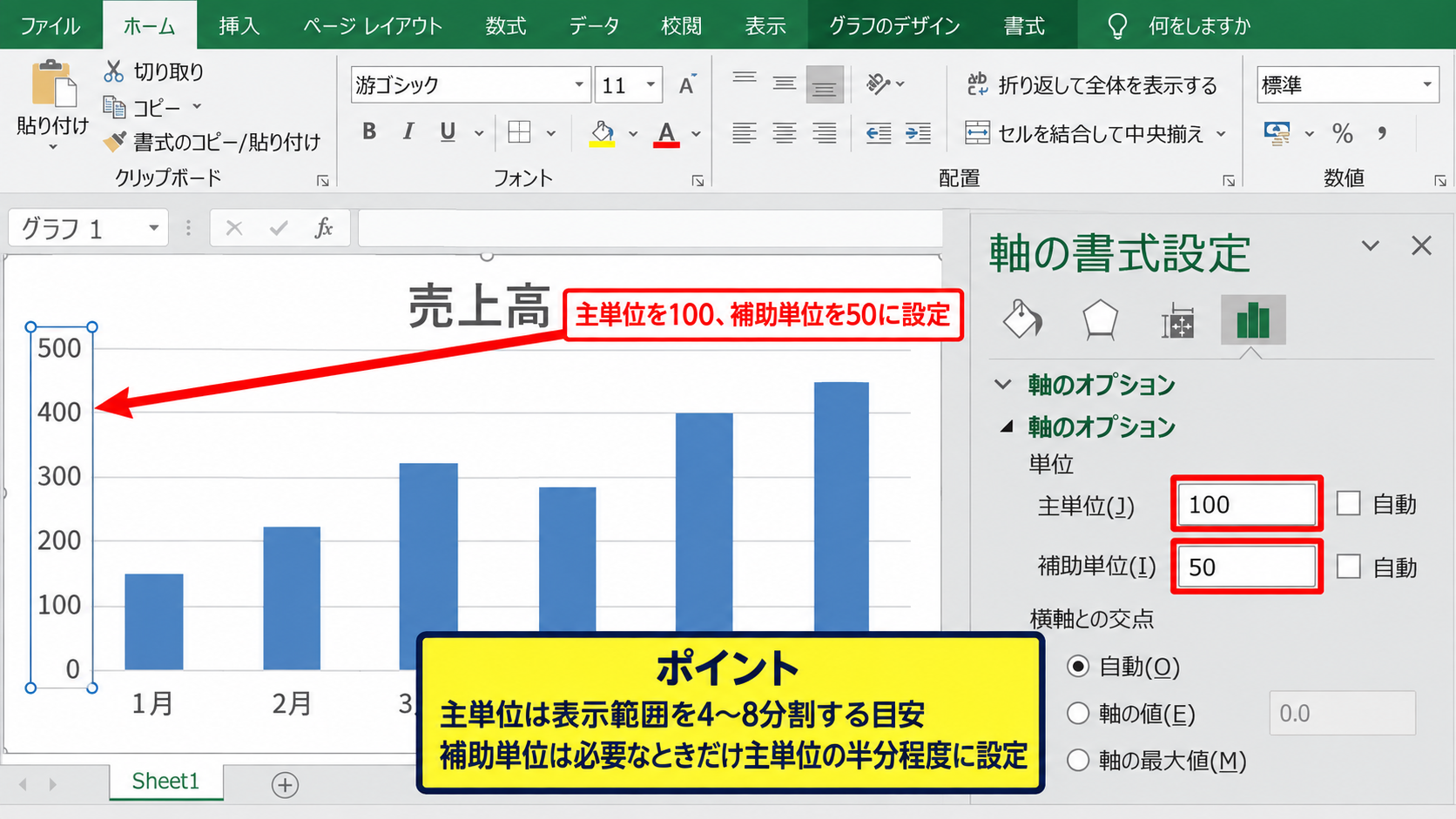Click the red Font Color A button
The image size is (1456, 819).
667,134
